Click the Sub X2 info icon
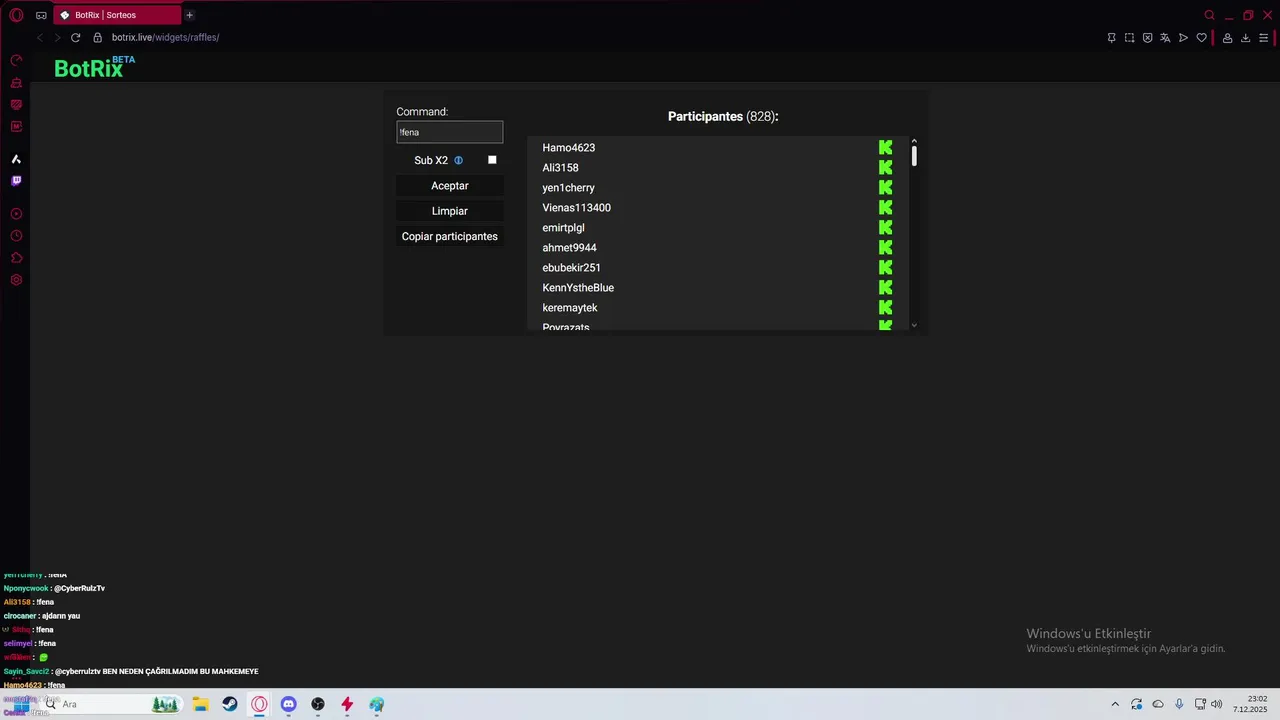The width and height of the screenshot is (1280, 720). [x=459, y=160]
